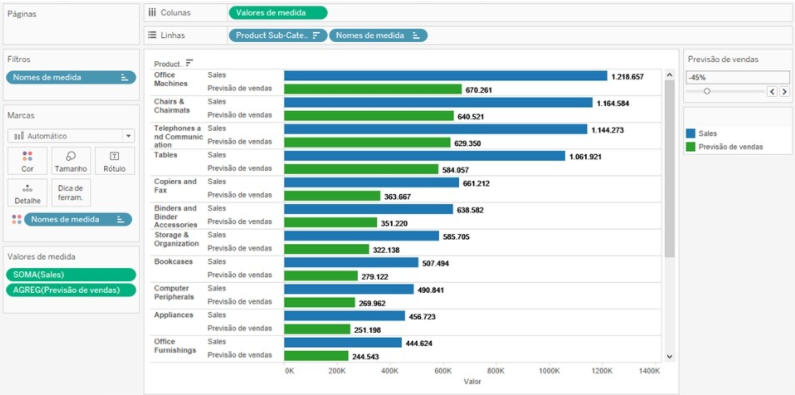Increase Previsão de vendas with right arrow

[x=784, y=91]
